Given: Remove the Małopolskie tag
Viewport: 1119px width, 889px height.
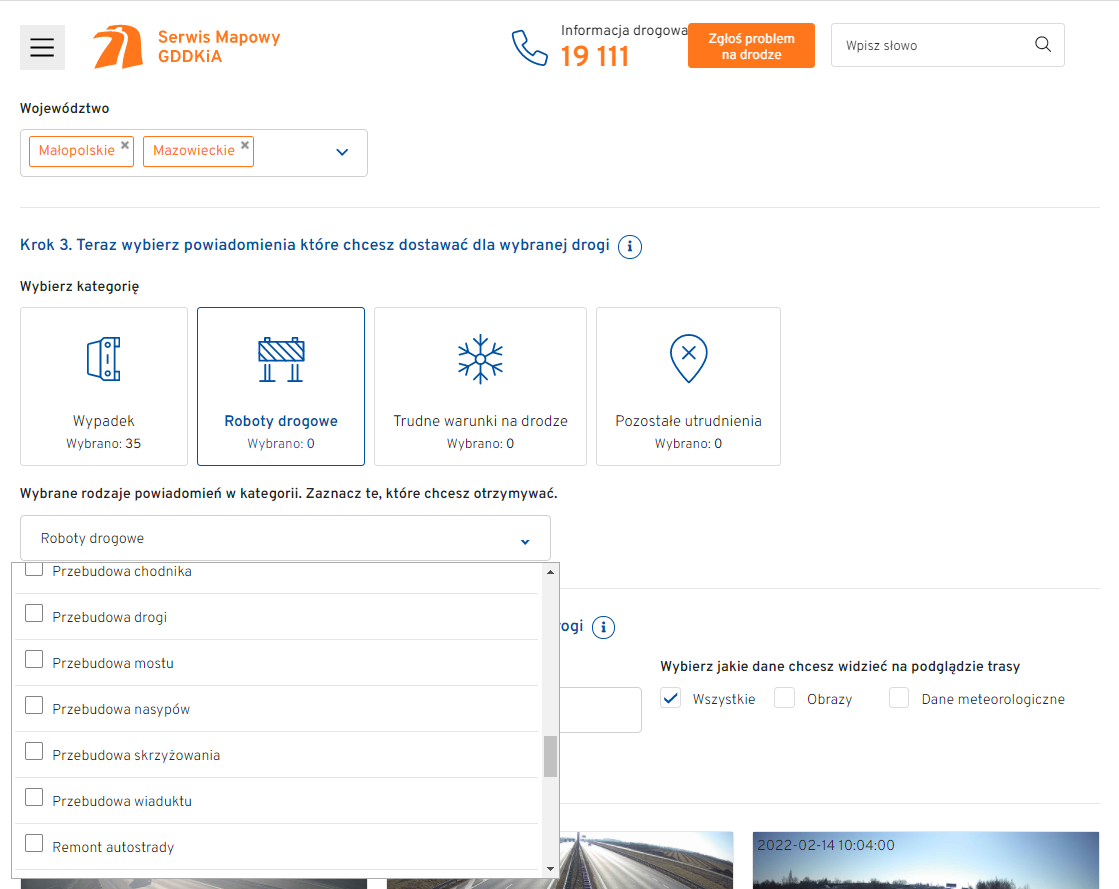Looking at the screenshot, I should [125, 145].
